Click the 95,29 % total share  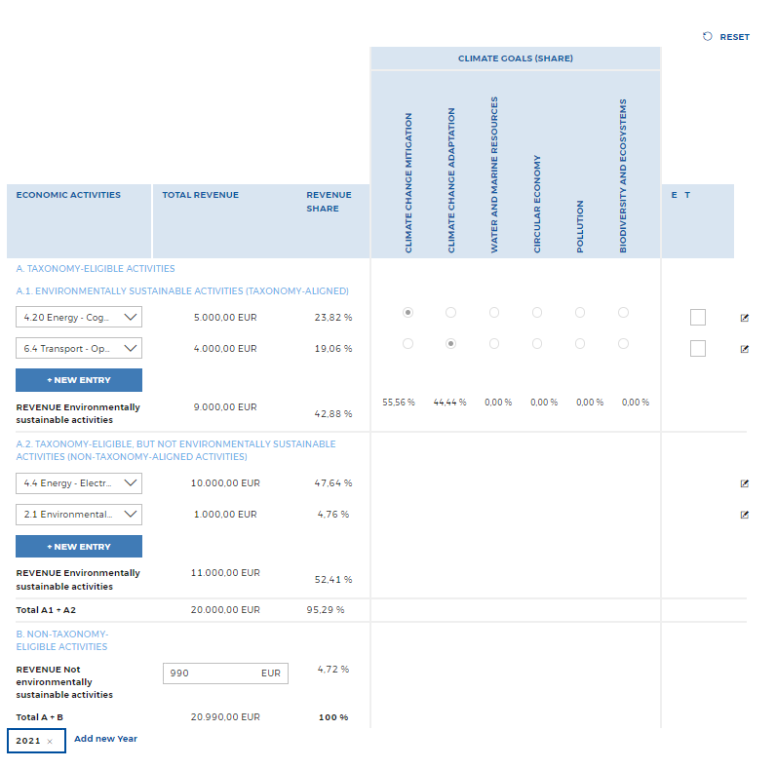pos(325,610)
